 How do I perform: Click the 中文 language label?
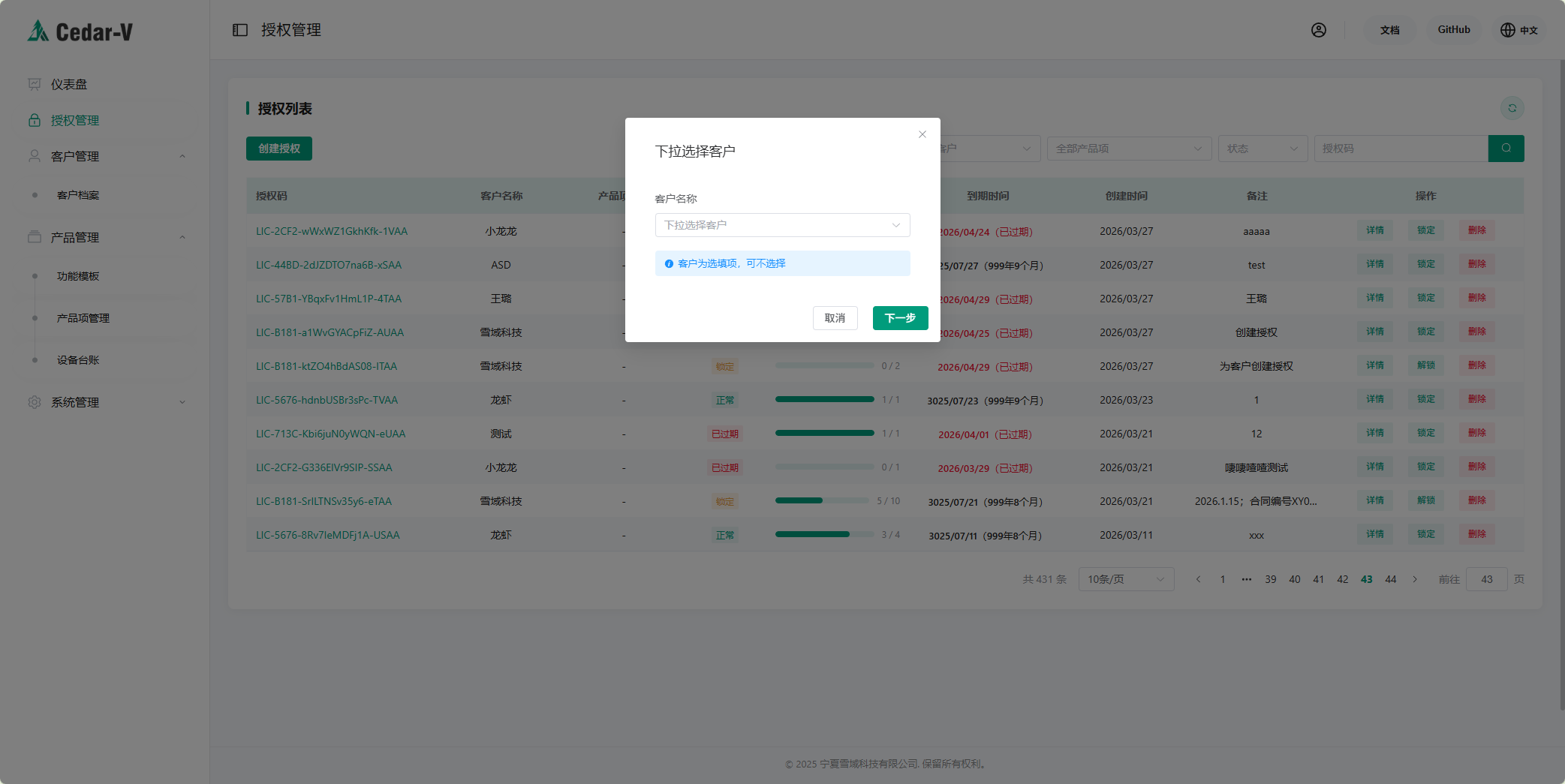click(1529, 31)
